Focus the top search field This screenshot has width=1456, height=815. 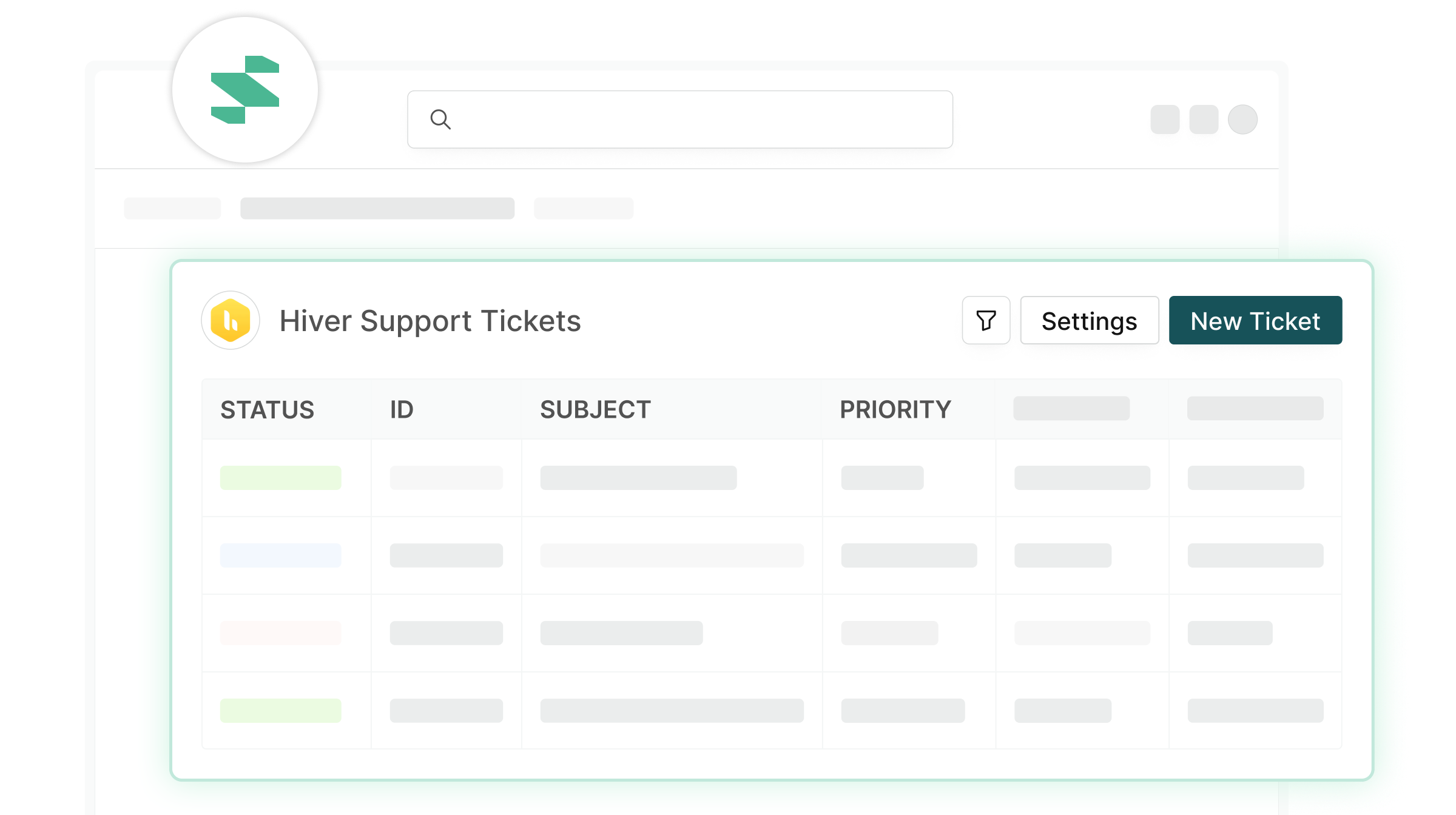680,119
